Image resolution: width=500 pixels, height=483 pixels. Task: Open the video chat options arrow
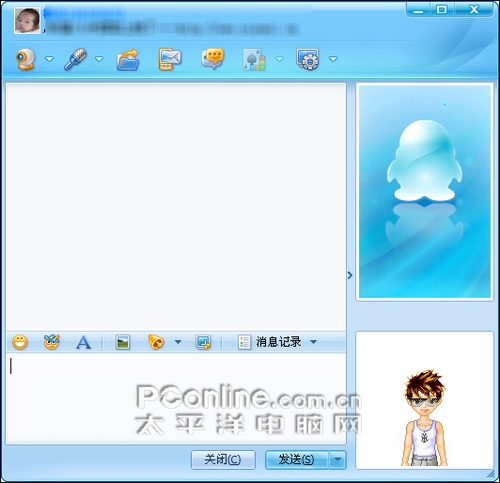pyautogui.click(x=49, y=59)
